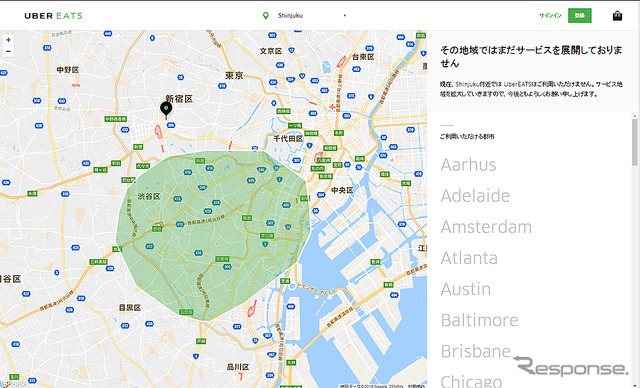The image size is (640, 388).
Task: Open the Shinjuku location dropdown arrow
Action: [x=345, y=16]
